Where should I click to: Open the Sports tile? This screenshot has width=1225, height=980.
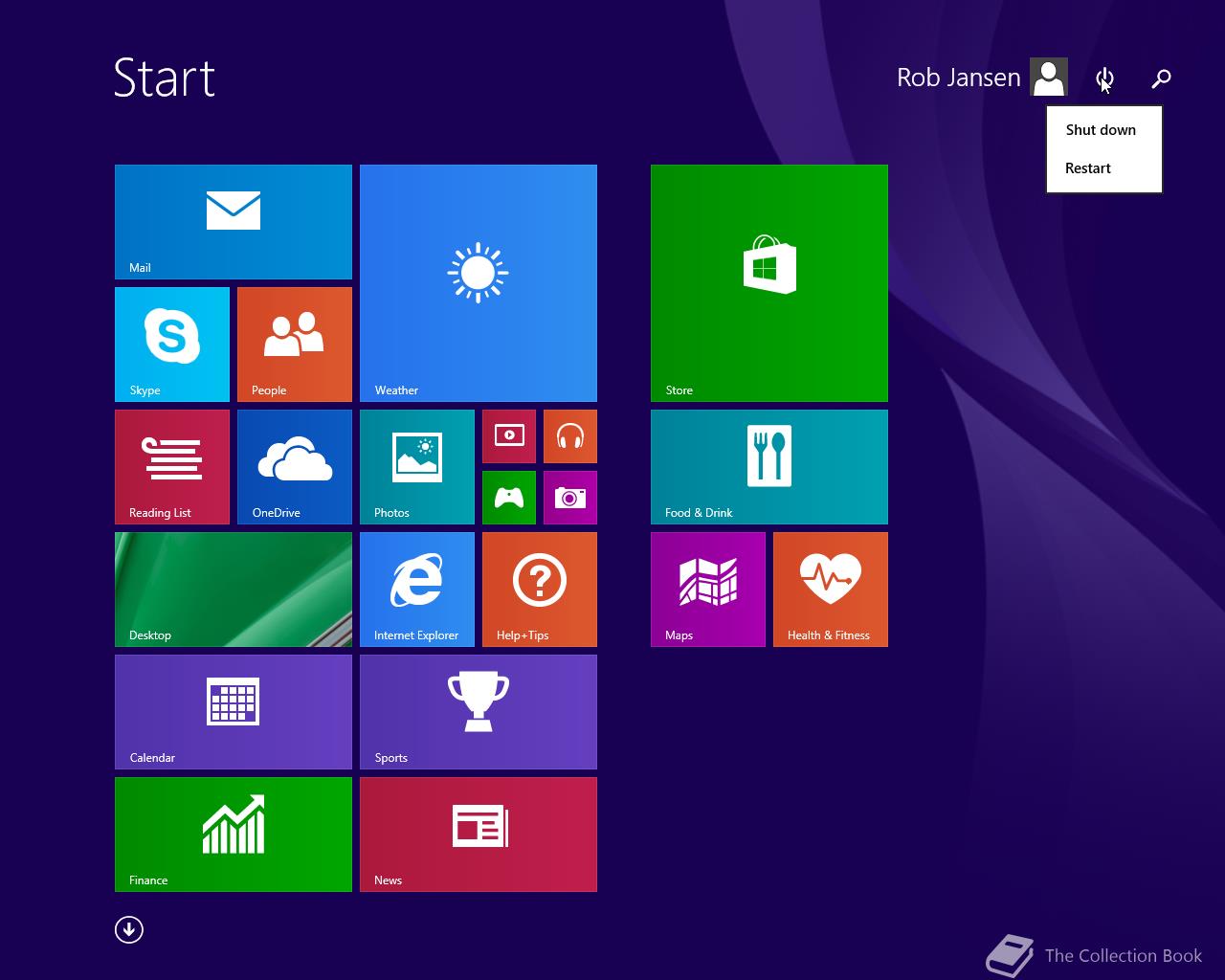[479, 712]
